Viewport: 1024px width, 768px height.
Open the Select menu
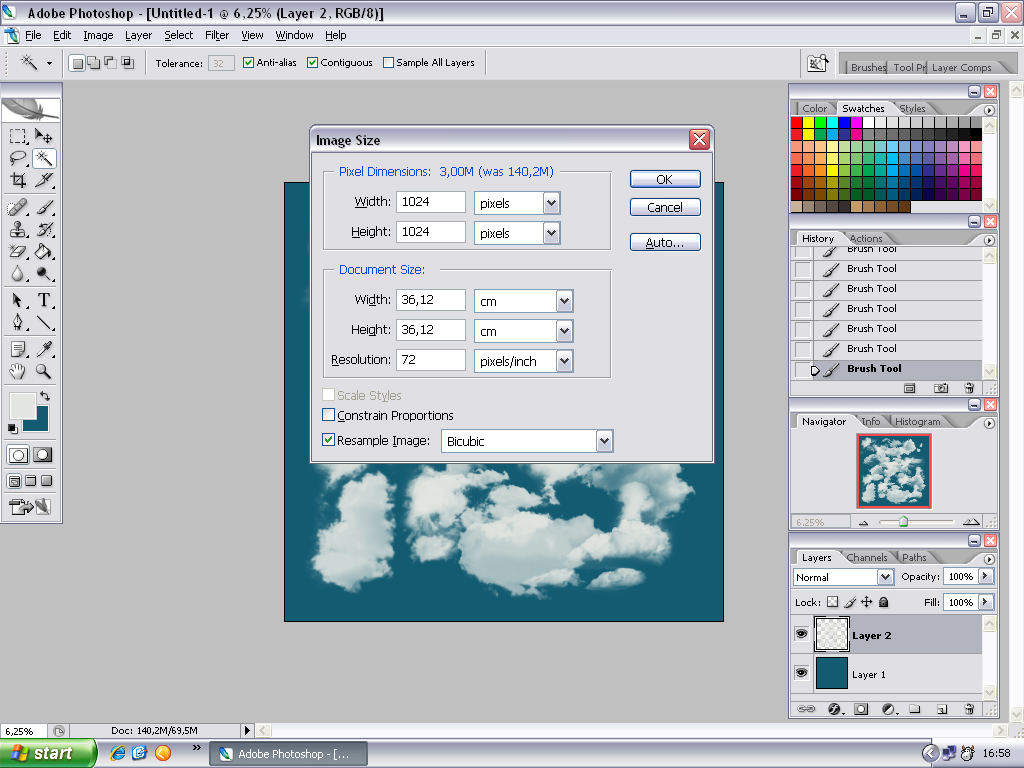tap(178, 35)
